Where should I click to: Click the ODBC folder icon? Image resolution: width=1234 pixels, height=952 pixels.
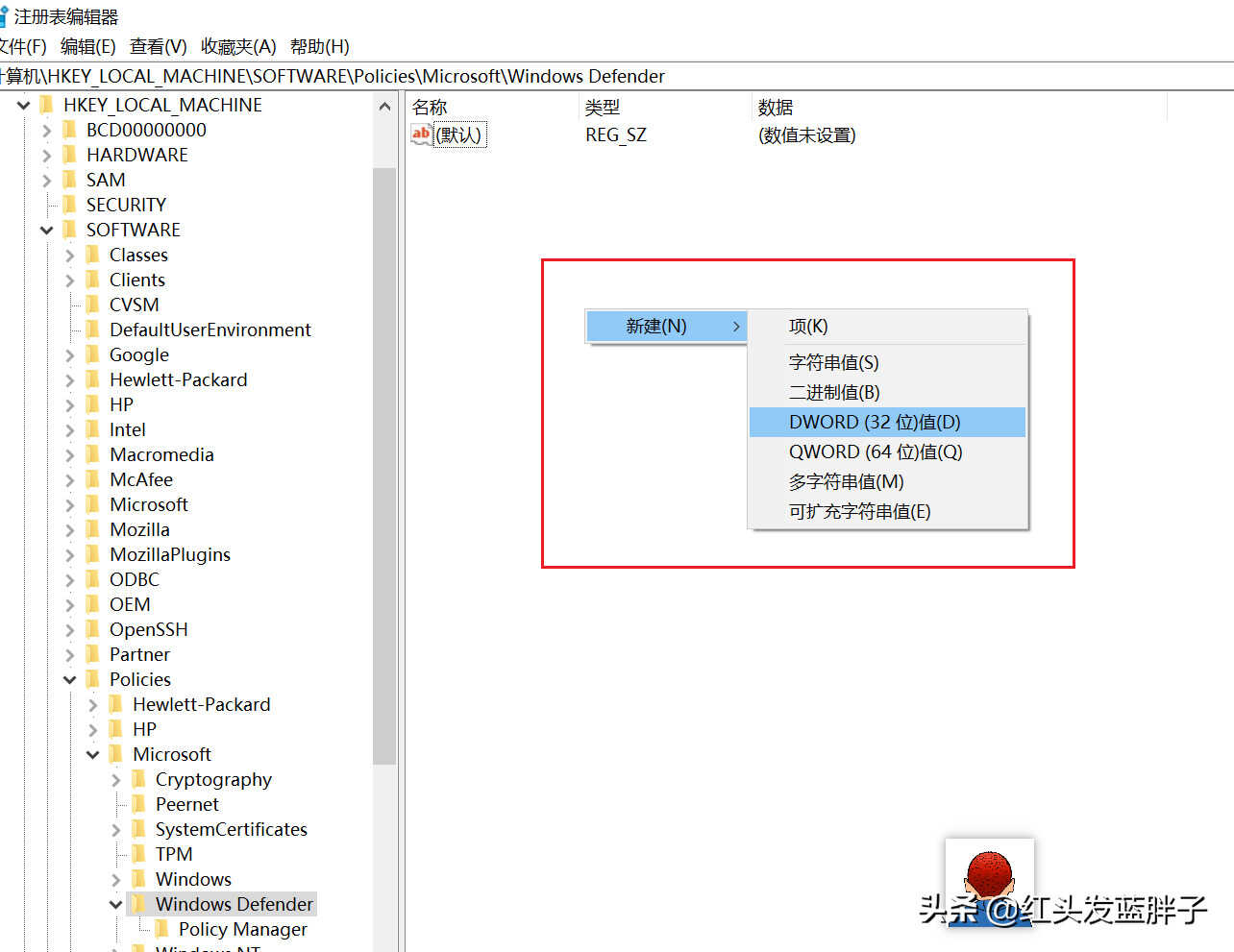point(92,579)
